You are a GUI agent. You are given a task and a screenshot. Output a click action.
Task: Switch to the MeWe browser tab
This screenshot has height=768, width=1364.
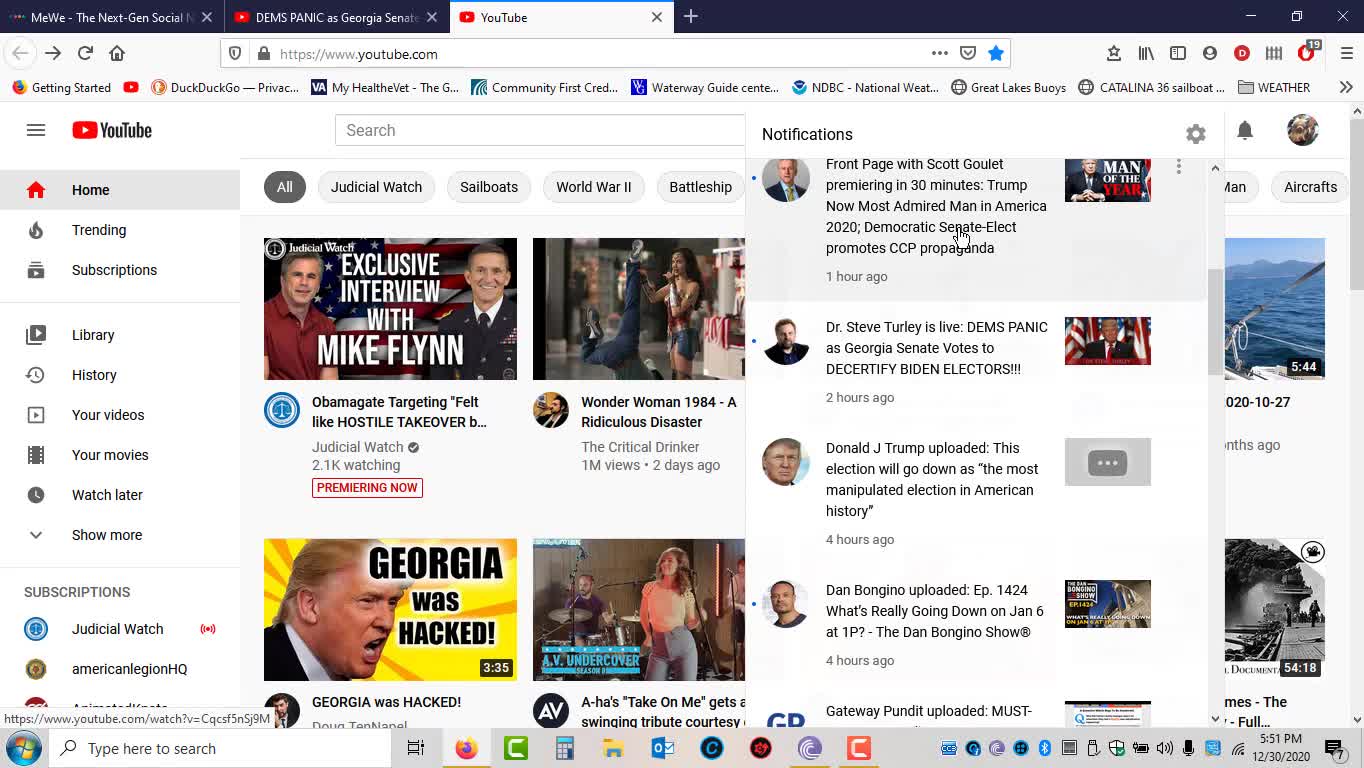[x=111, y=17]
